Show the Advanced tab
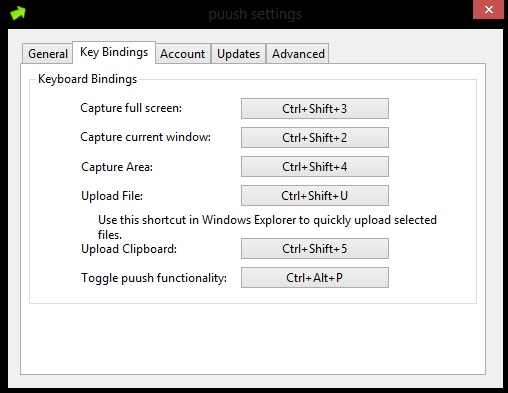This screenshot has height=393, width=508. [x=298, y=54]
